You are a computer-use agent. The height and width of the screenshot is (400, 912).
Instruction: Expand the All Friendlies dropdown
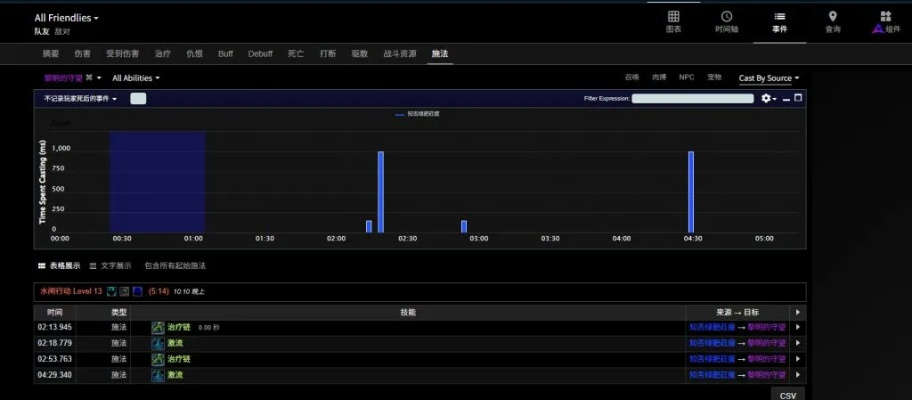point(67,18)
